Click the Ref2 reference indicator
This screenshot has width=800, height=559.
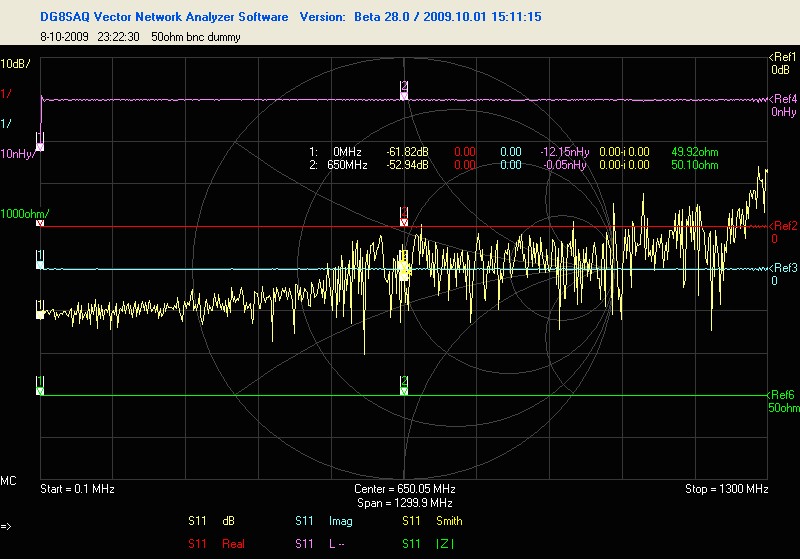coord(783,232)
